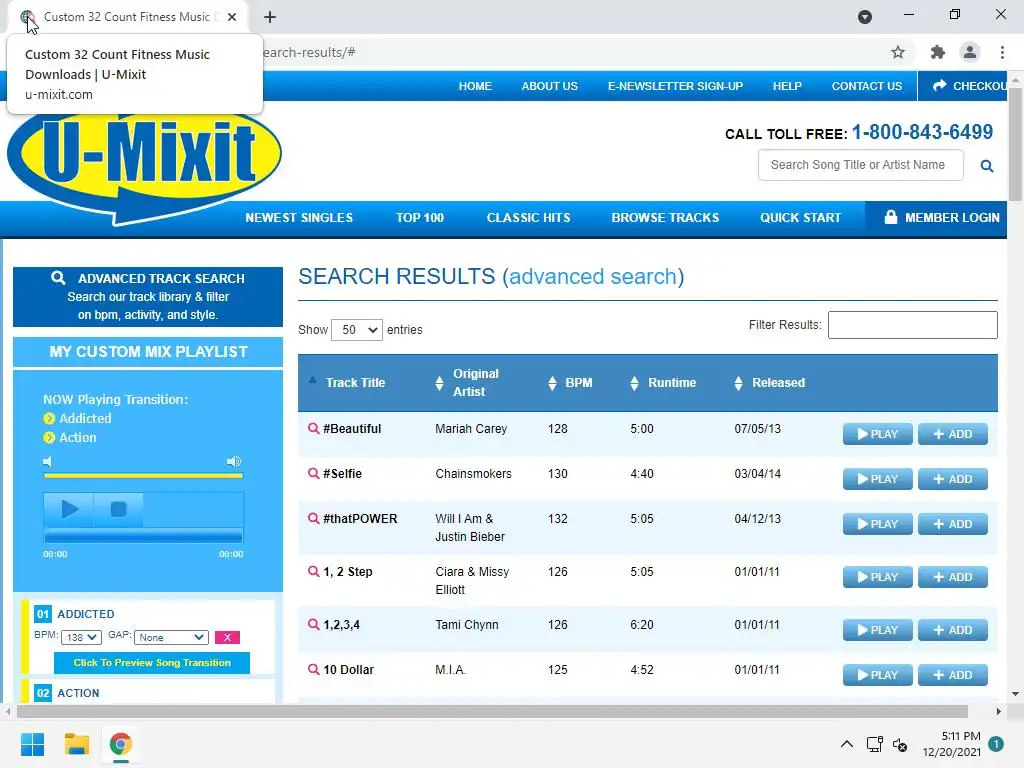The image size is (1024, 768).
Task: Click Chrome icon in taskbar
Action: (121, 744)
